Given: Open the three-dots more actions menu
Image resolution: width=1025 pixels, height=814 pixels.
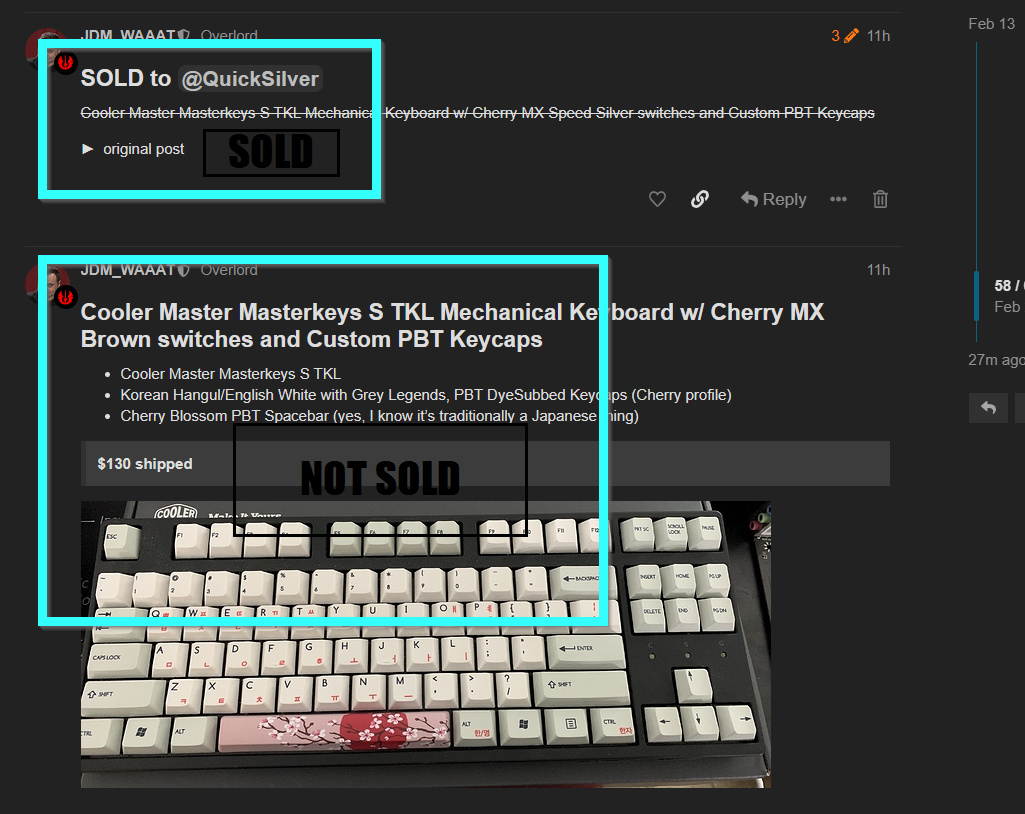Looking at the screenshot, I should (838, 199).
